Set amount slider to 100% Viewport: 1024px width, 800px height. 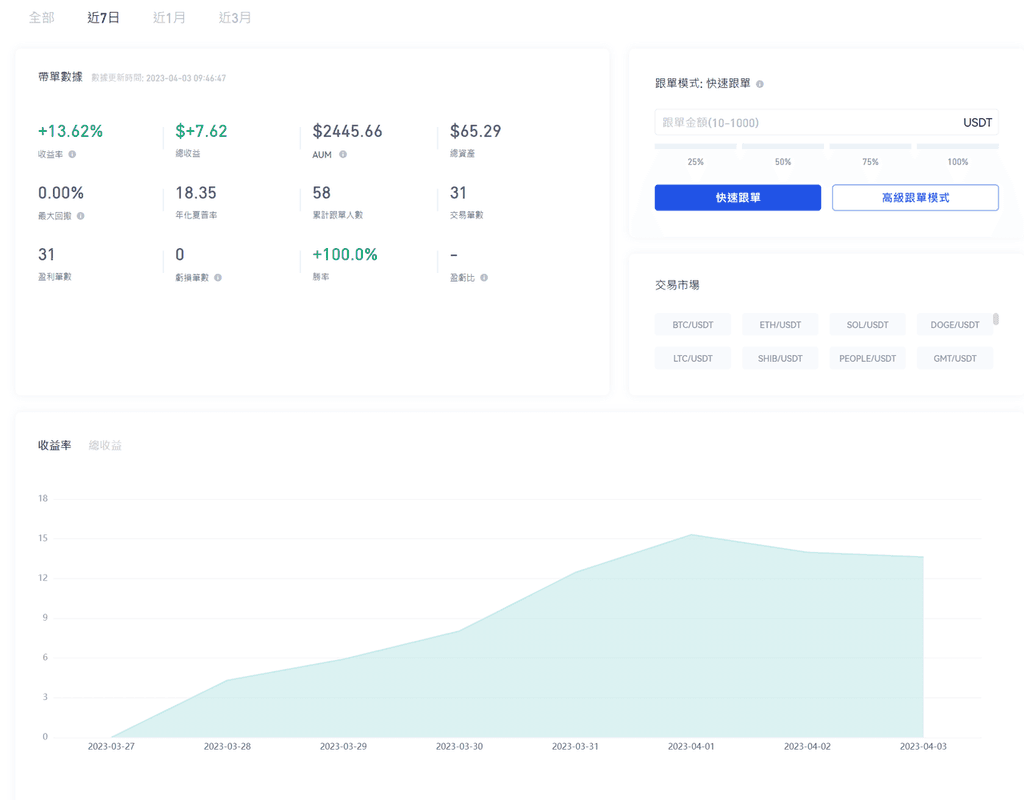(957, 147)
